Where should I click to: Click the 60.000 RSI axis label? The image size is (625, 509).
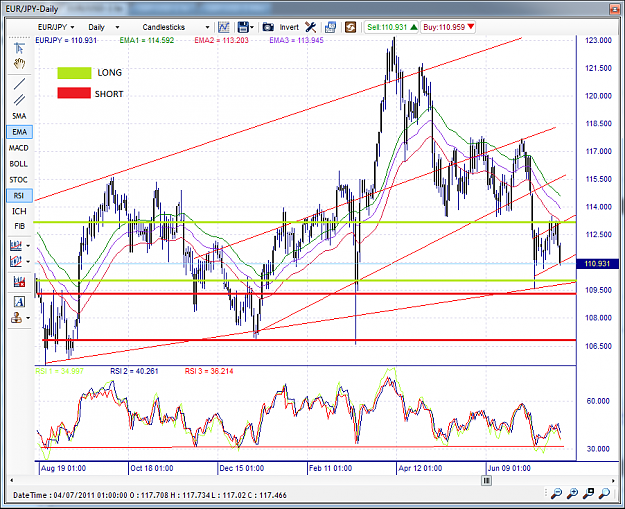click(x=598, y=401)
